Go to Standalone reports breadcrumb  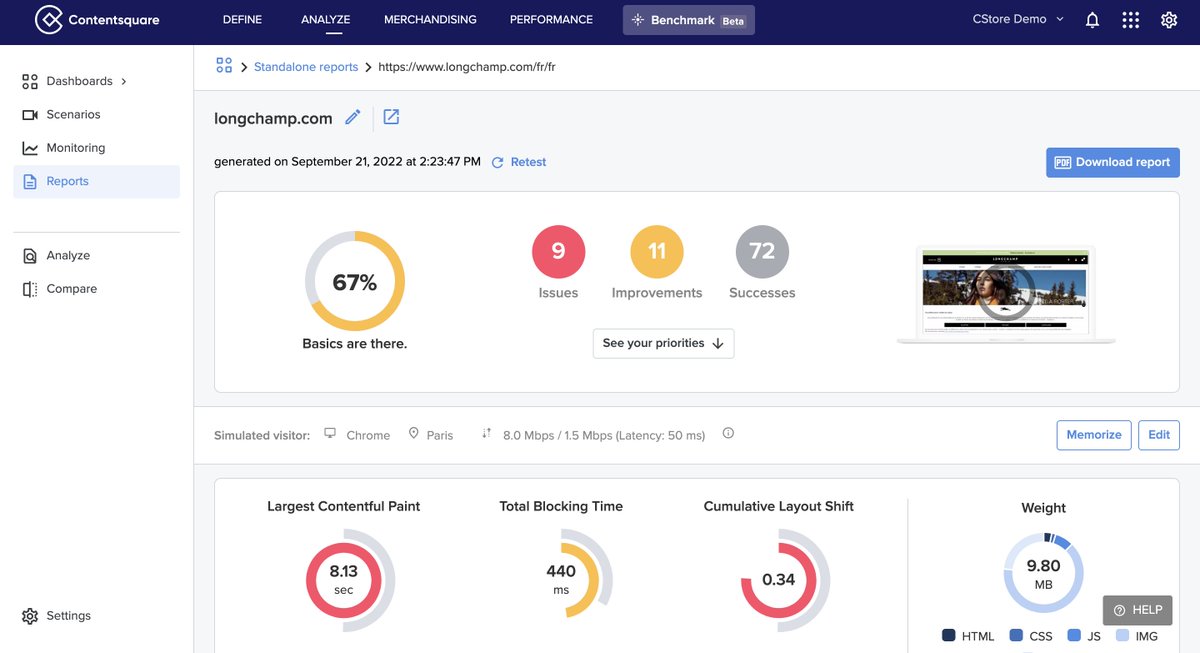coord(306,67)
